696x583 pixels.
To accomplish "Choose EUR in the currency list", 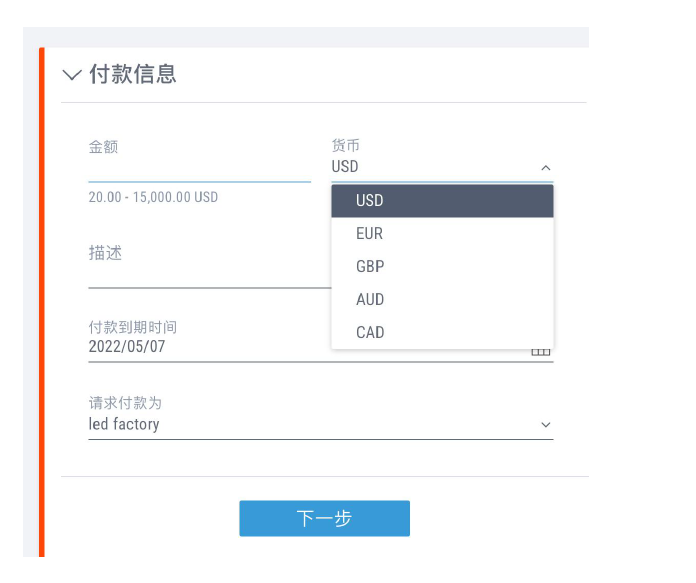I will point(442,234).
